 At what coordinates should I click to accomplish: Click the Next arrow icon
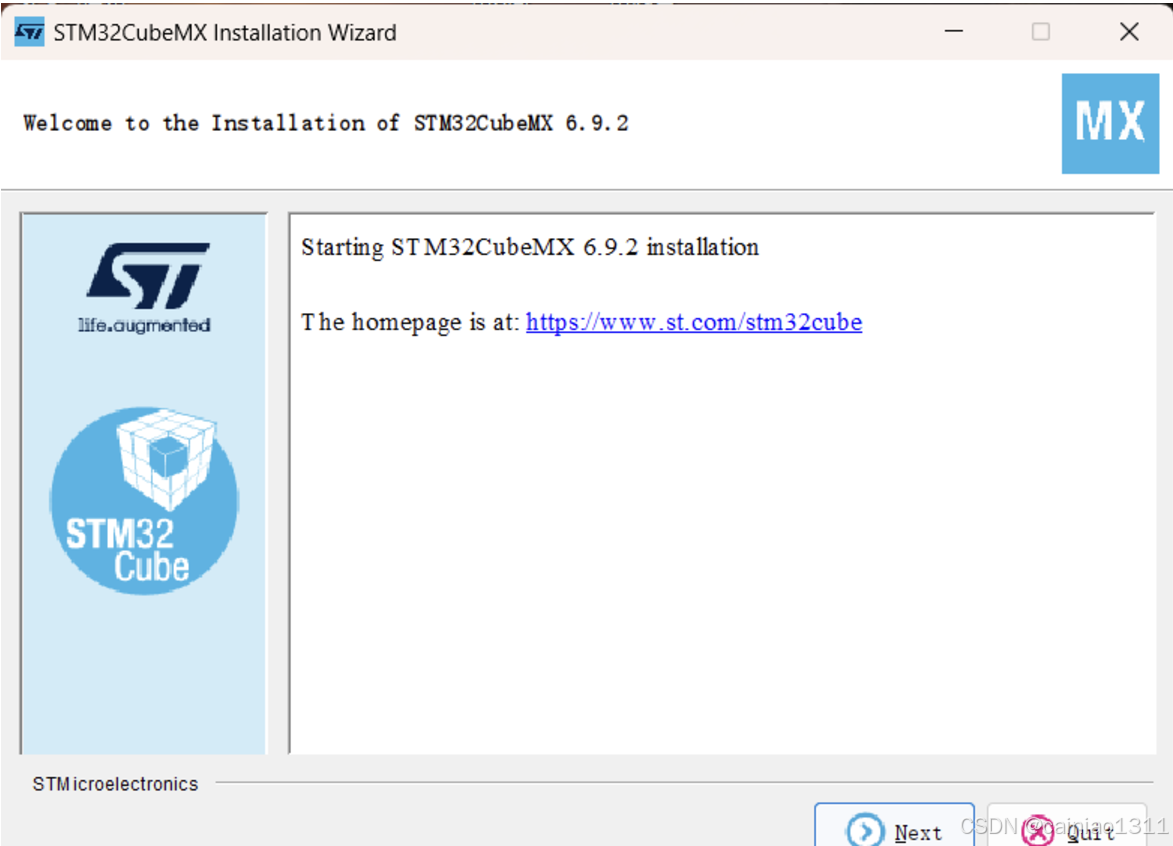point(865,830)
